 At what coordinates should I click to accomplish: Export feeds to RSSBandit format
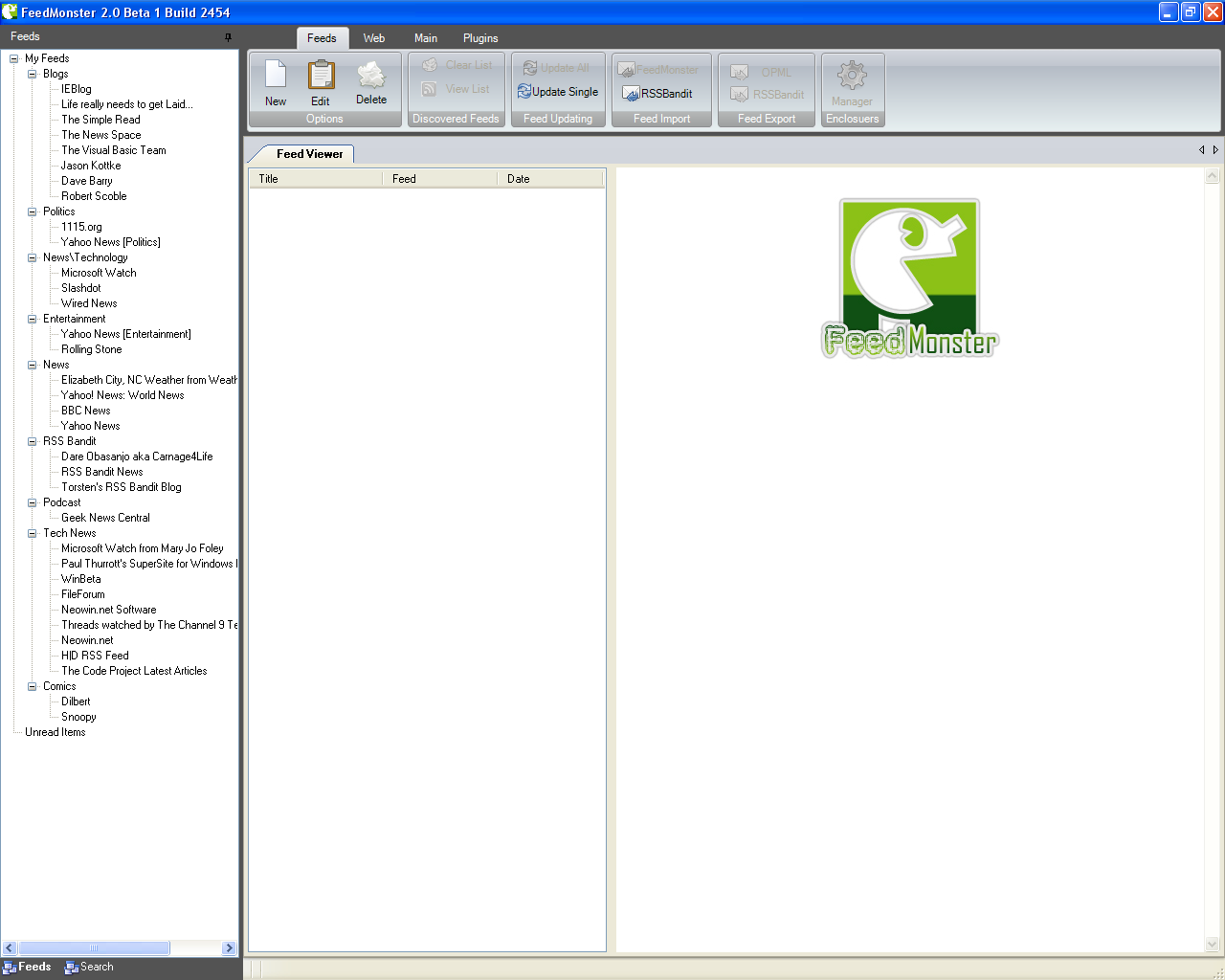click(x=767, y=95)
